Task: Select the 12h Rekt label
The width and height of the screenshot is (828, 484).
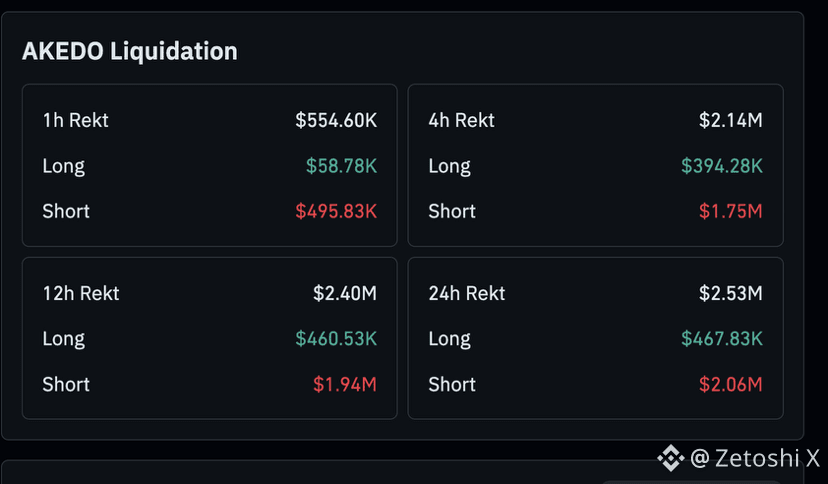Action: (x=81, y=293)
